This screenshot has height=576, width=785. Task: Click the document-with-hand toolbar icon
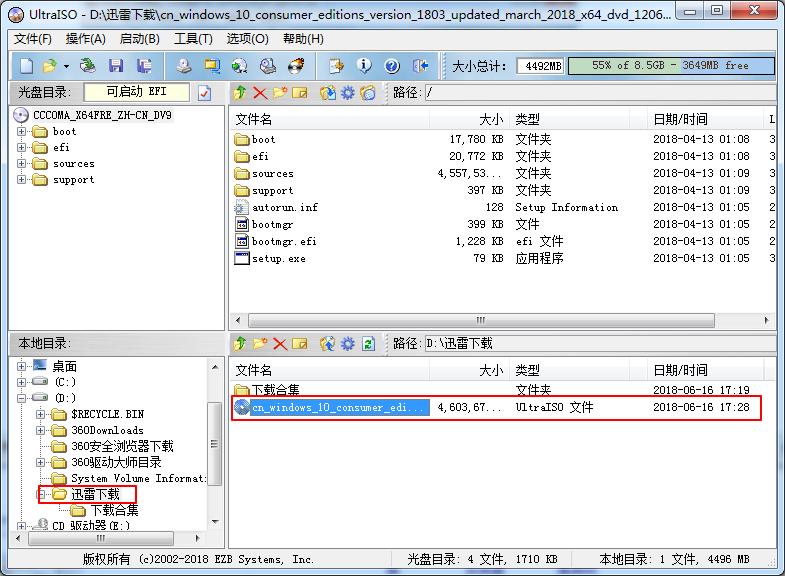tap(336, 66)
